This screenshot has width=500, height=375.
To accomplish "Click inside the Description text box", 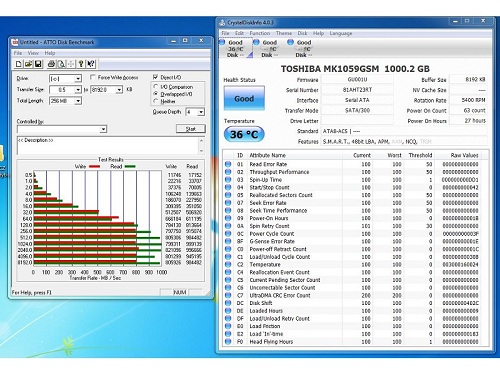I will tap(108, 146).
